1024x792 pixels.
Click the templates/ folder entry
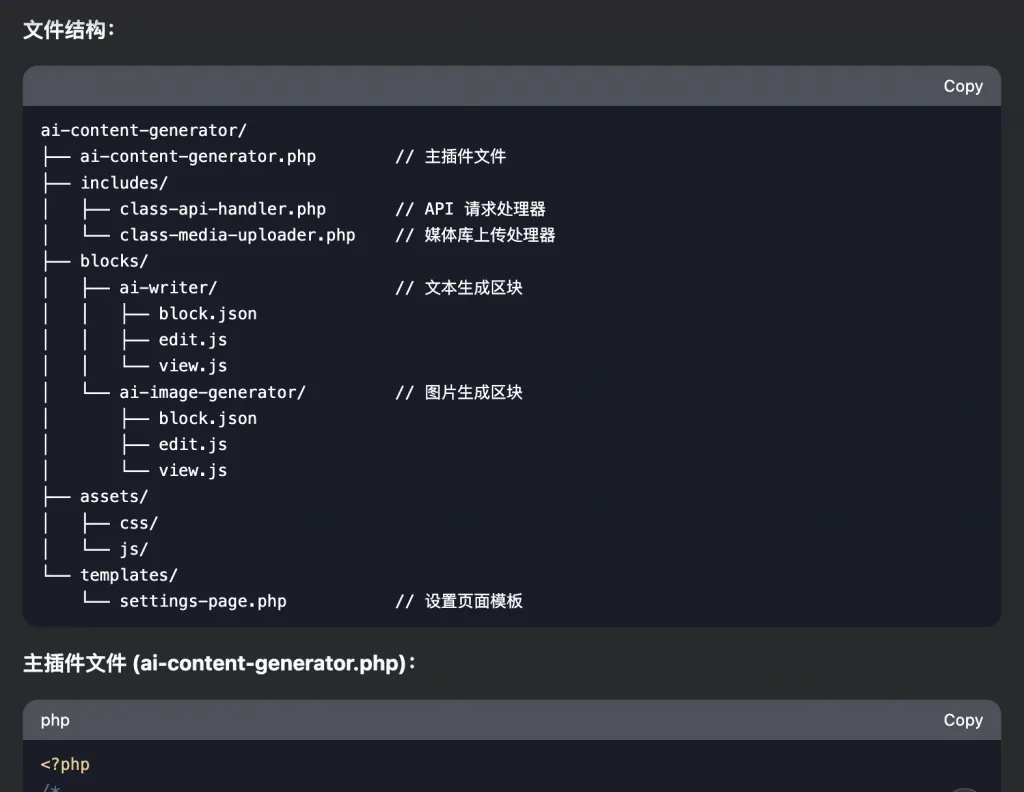[x=129, y=575]
